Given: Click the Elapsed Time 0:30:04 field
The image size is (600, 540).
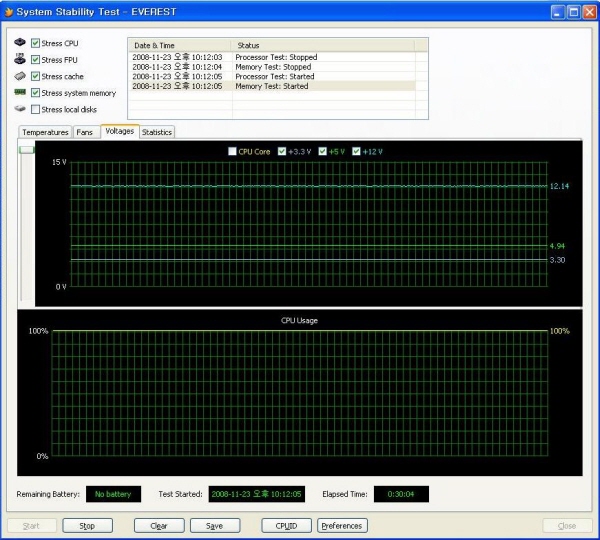Looking at the screenshot, I should coord(401,494).
